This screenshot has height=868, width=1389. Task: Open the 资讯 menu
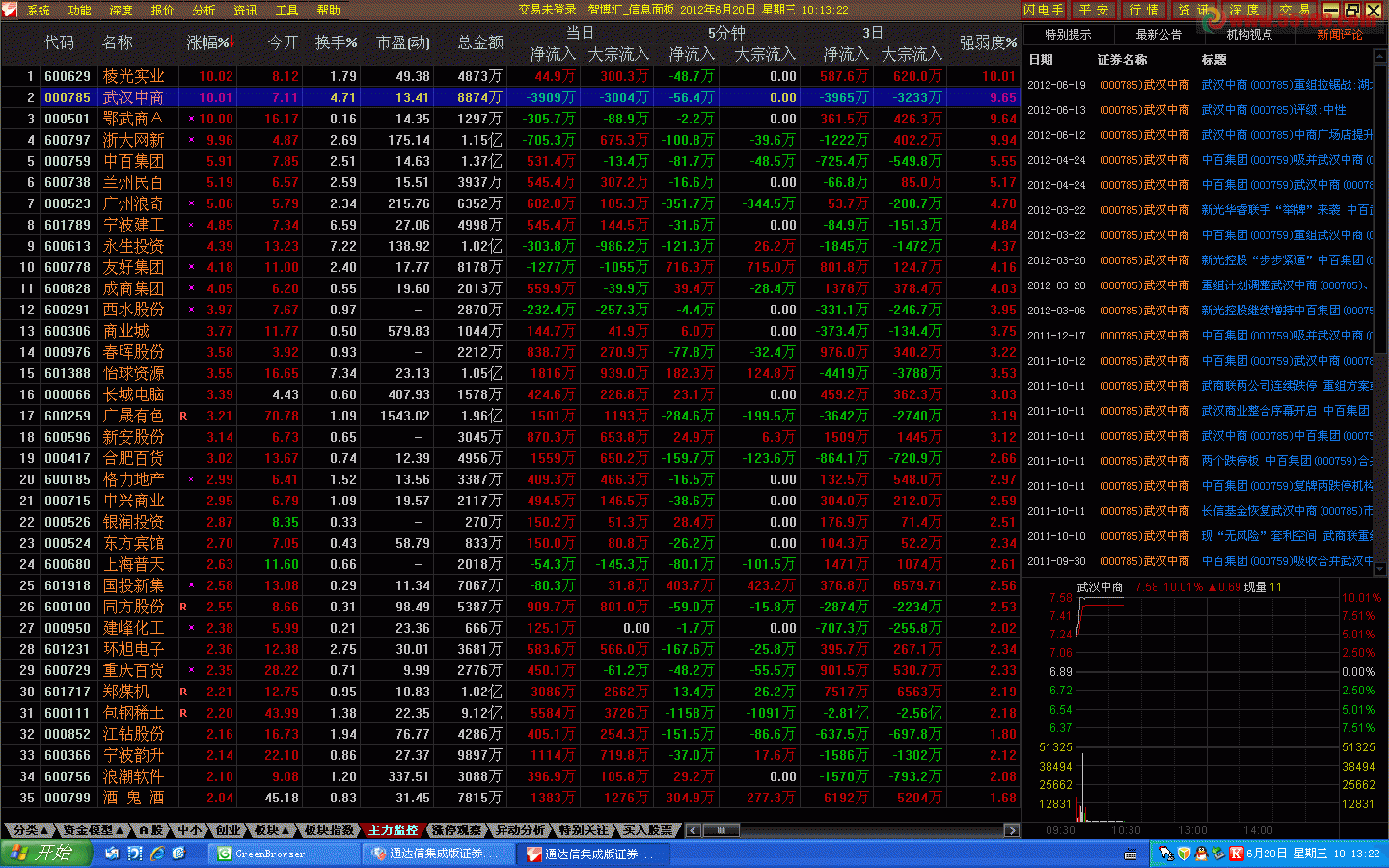pos(246,11)
